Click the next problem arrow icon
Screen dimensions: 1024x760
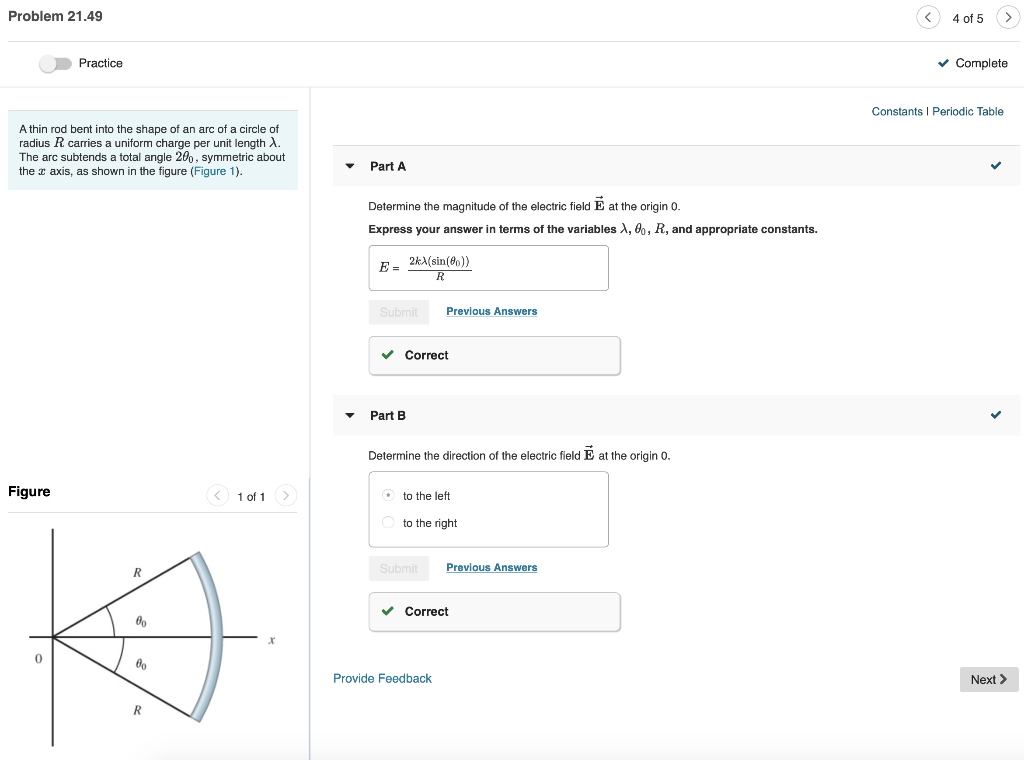pos(1008,17)
